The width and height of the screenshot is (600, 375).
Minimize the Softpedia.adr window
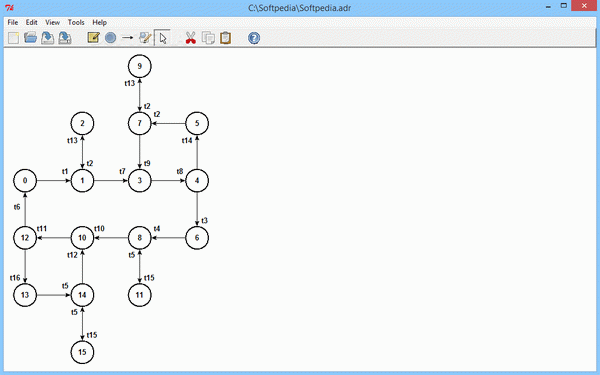click(x=548, y=7)
